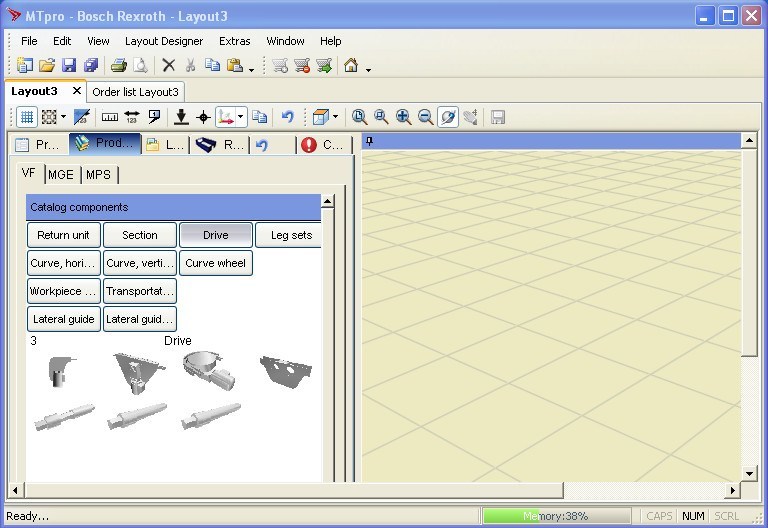Viewport: 768px width, 528px height.
Task: Click the Lateral guide button
Action: 64,319
